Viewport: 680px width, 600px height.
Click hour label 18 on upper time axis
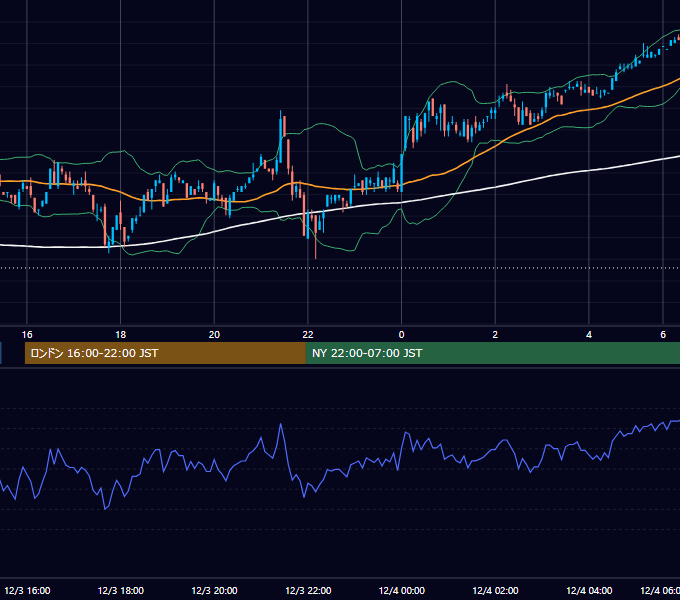pyautogui.click(x=121, y=334)
